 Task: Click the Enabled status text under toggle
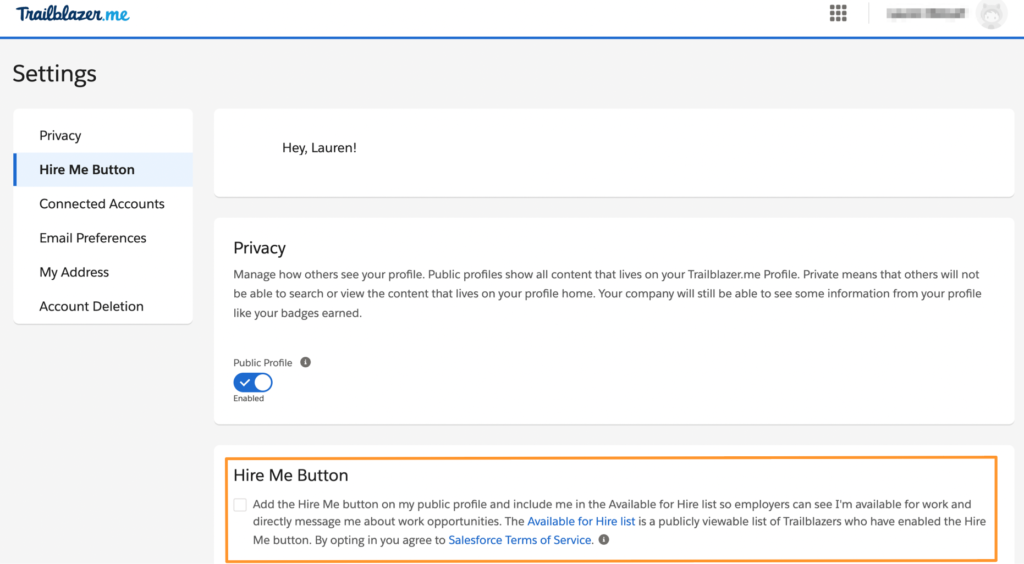(x=249, y=398)
